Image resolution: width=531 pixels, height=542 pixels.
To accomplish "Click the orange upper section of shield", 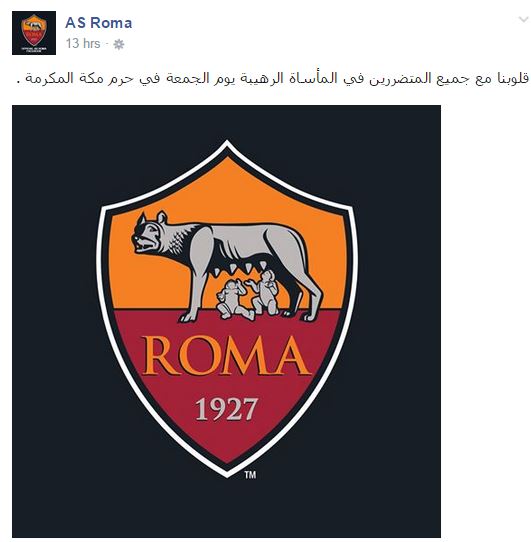I will tap(228, 194).
